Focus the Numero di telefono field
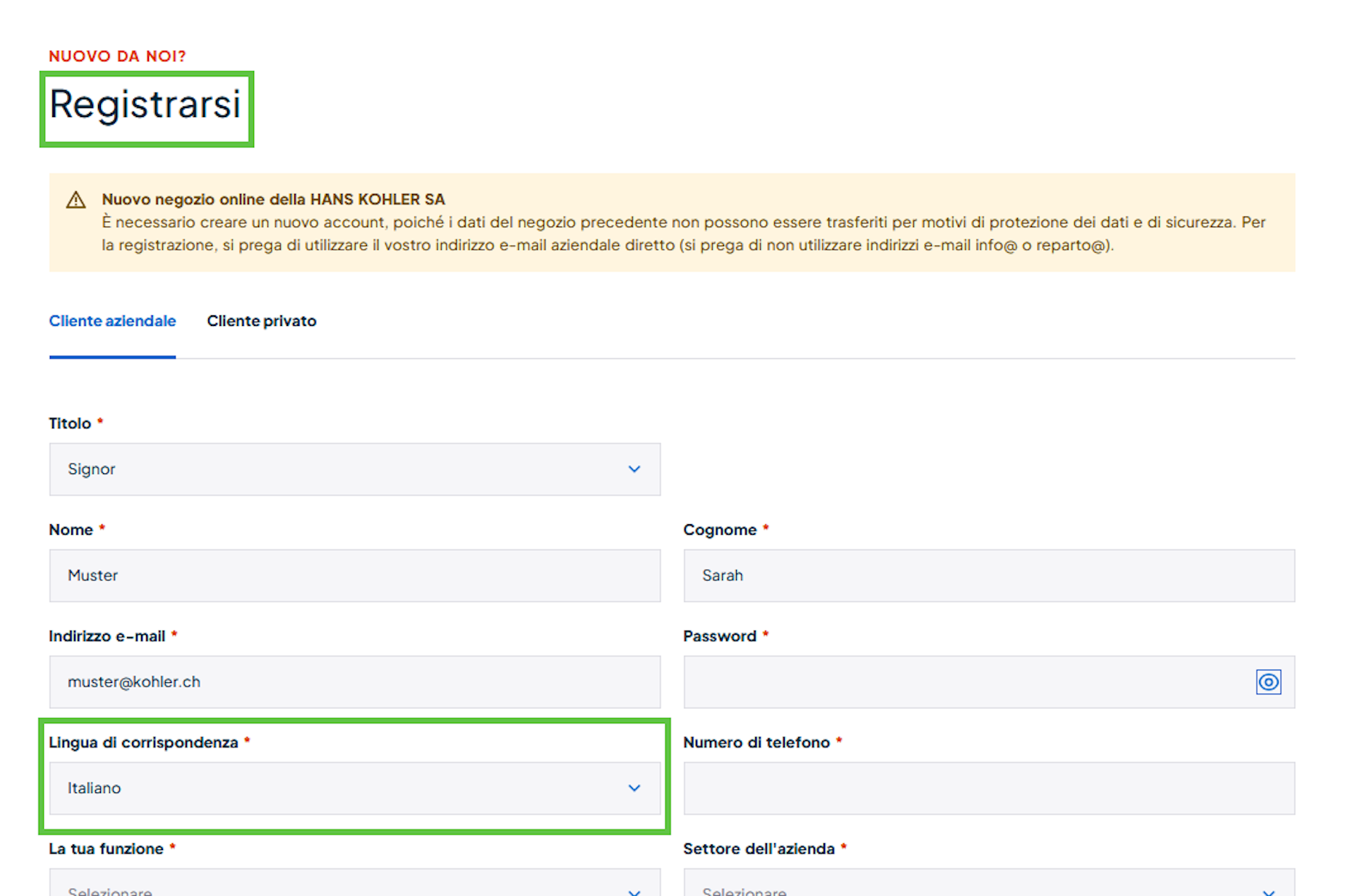1355x896 pixels. coord(988,788)
